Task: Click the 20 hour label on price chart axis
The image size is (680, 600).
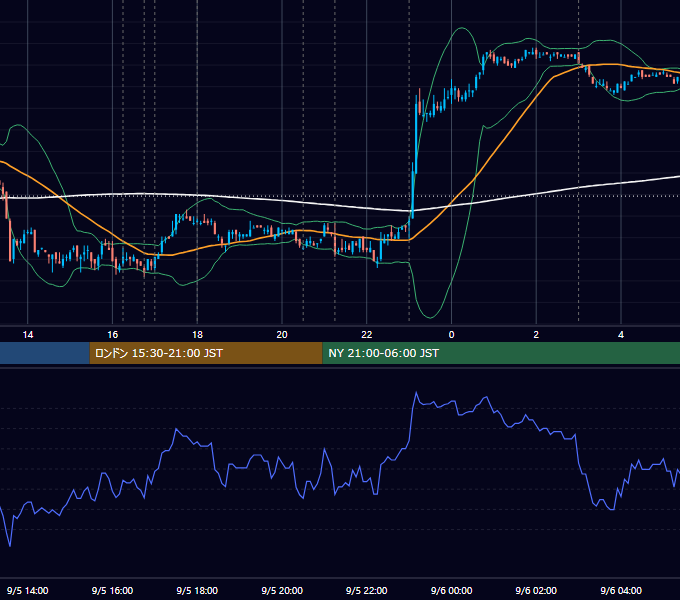Action: point(282,335)
